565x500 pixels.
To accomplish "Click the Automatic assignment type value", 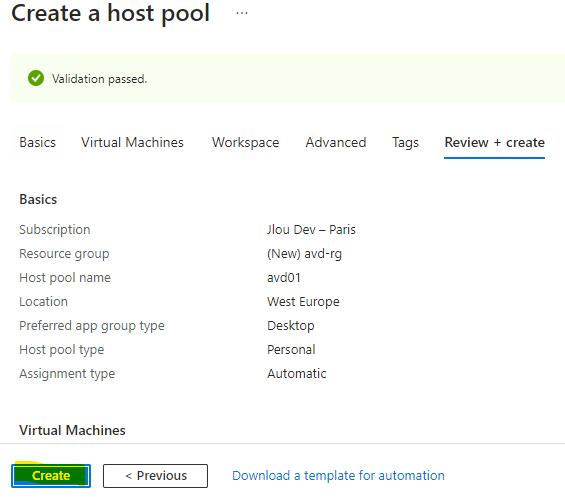I will (x=297, y=374).
